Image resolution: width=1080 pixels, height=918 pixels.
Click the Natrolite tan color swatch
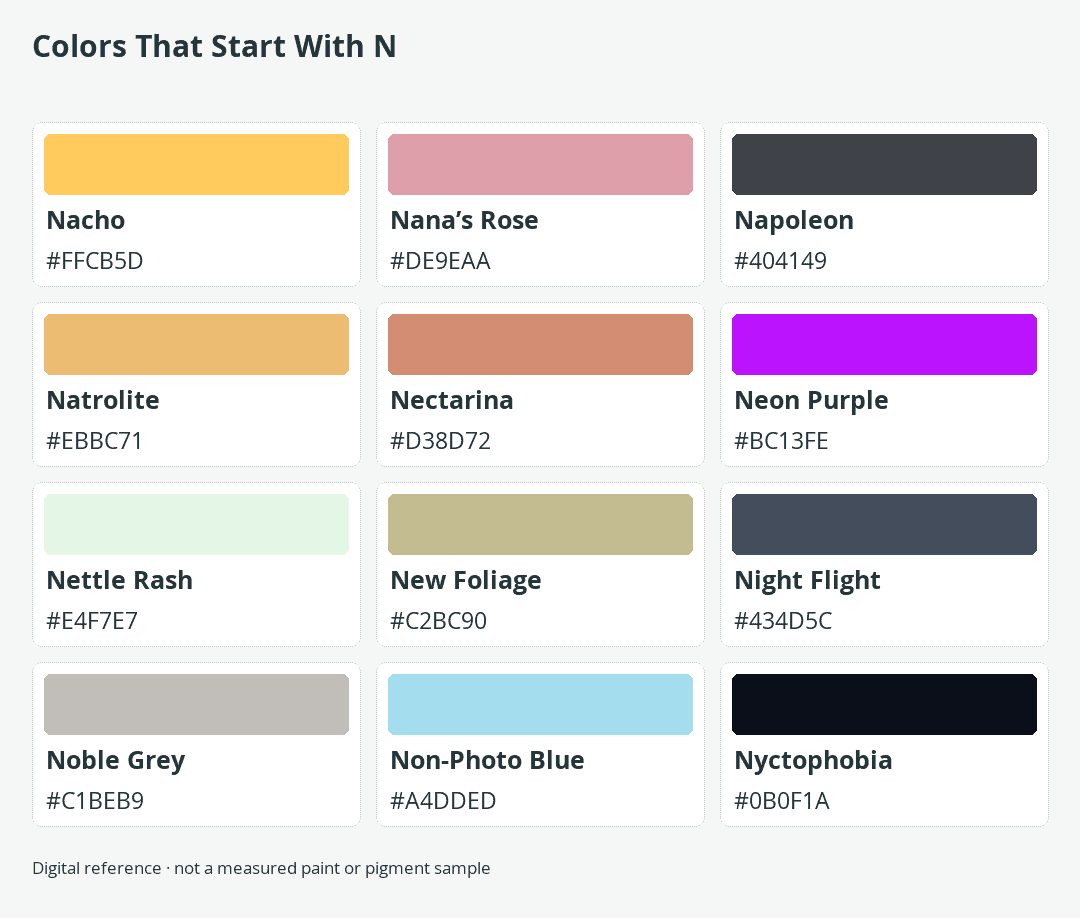point(196,344)
